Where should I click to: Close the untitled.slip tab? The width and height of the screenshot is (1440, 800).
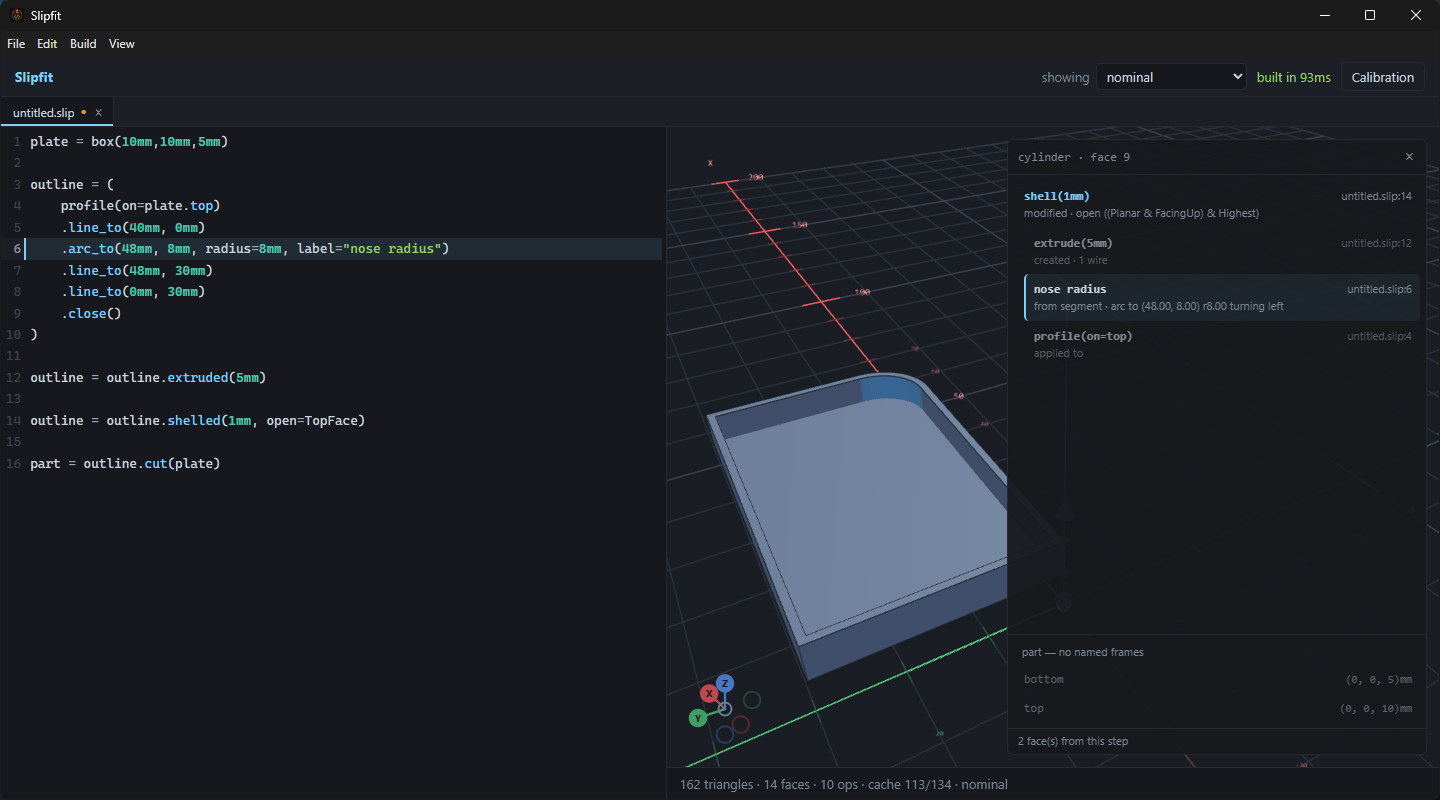(x=98, y=113)
